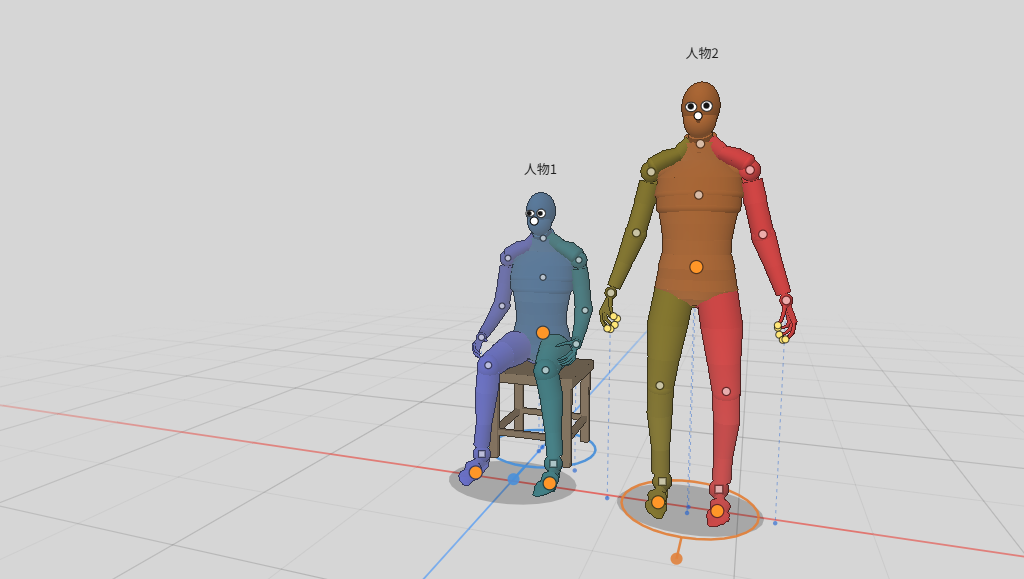
Task: Select the orange foot handle on 人物1's teal foot
Action: 549,483
